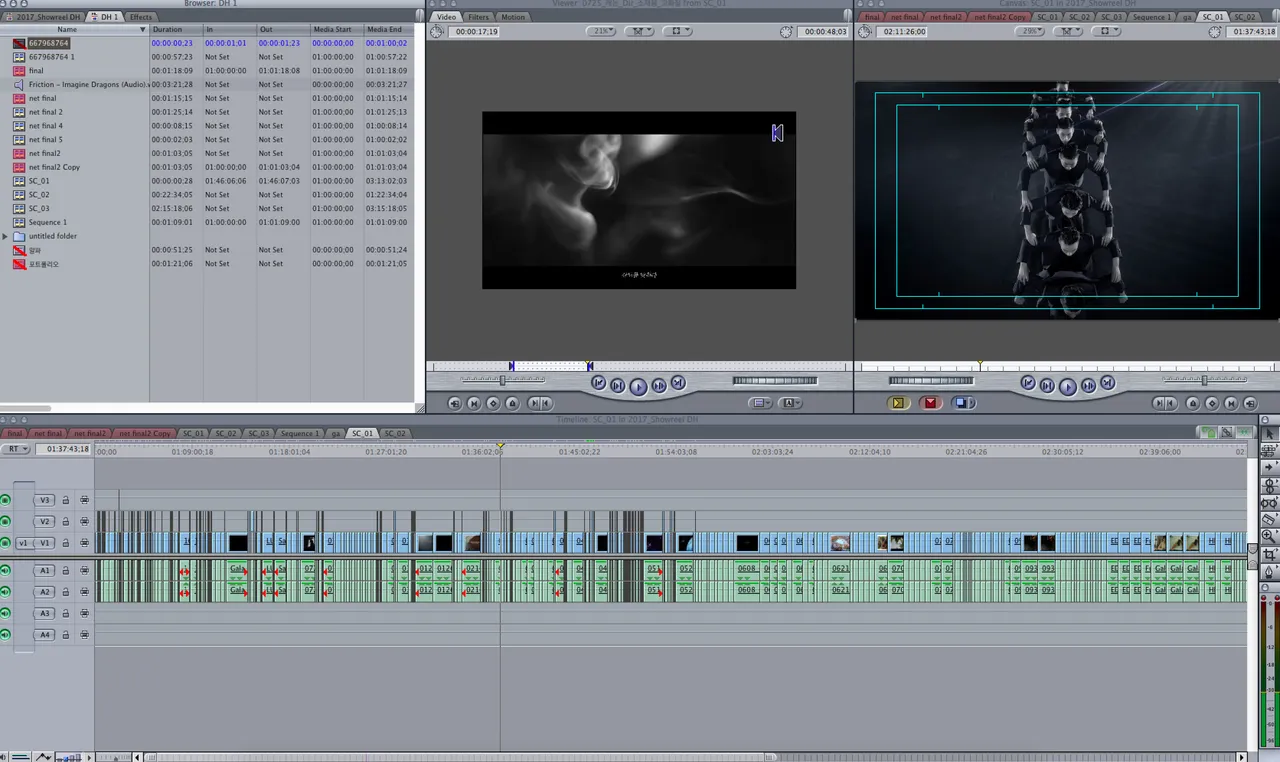
Task: Go to previous edit in the Viewer
Action: coord(598,383)
